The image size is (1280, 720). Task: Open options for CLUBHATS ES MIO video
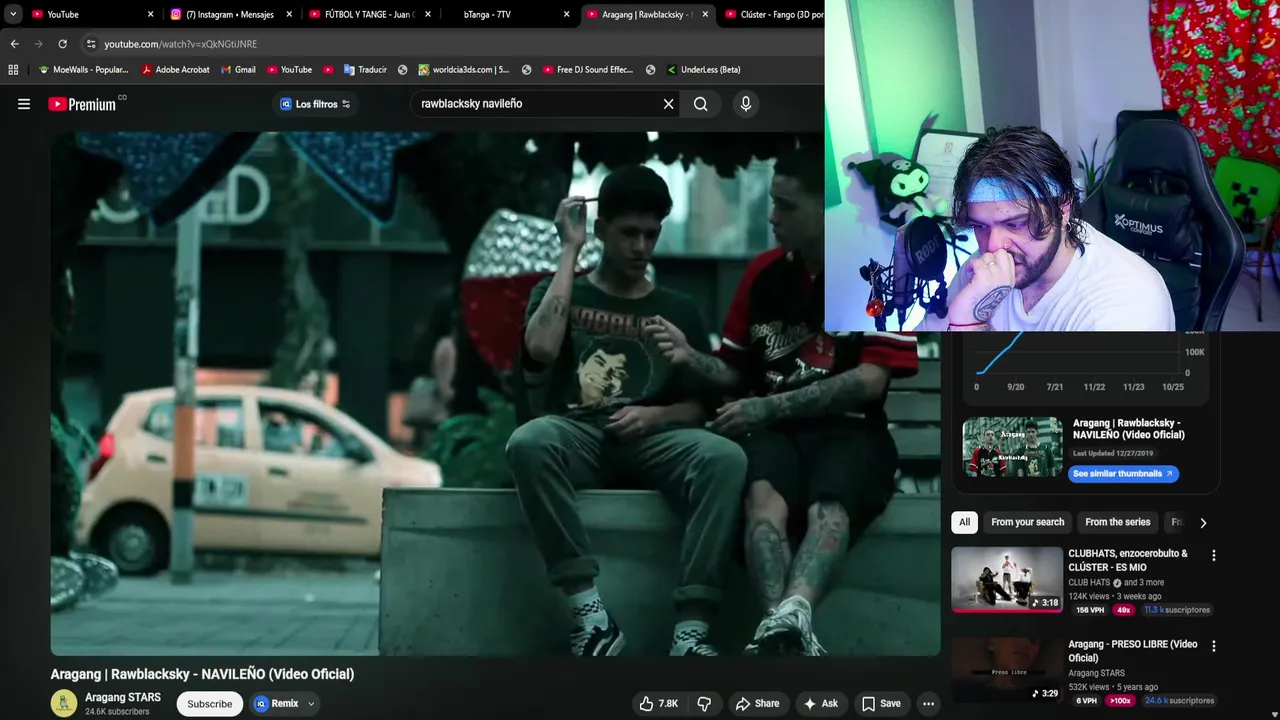1214,555
